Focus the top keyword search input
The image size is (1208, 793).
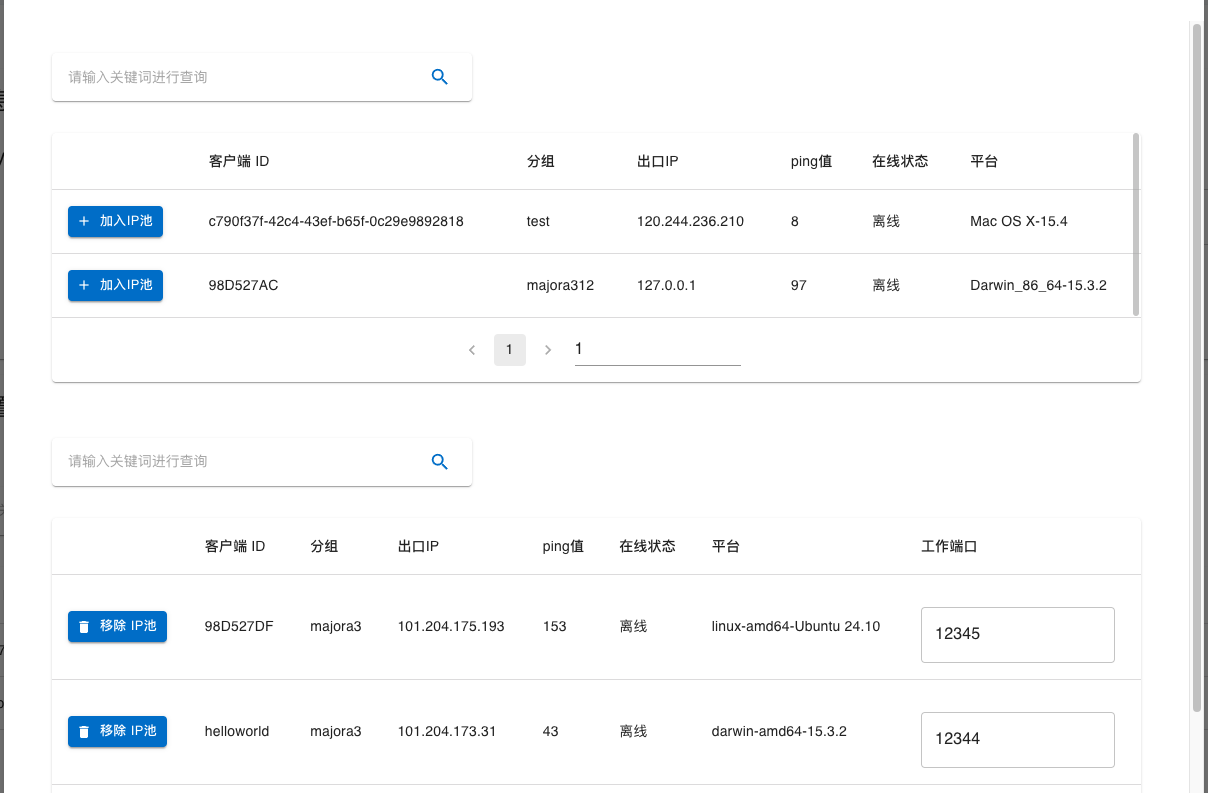[240, 77]
